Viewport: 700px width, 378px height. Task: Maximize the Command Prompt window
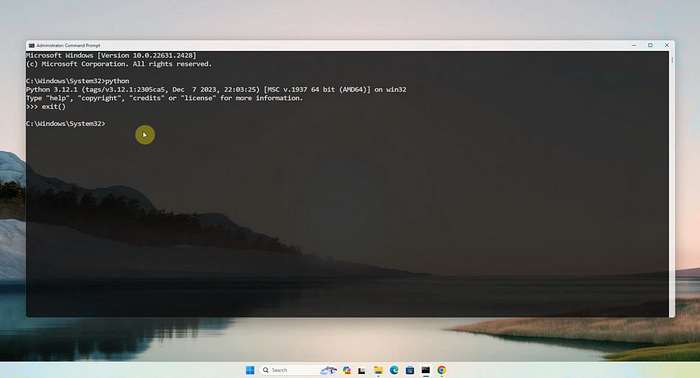coord(650,46)
